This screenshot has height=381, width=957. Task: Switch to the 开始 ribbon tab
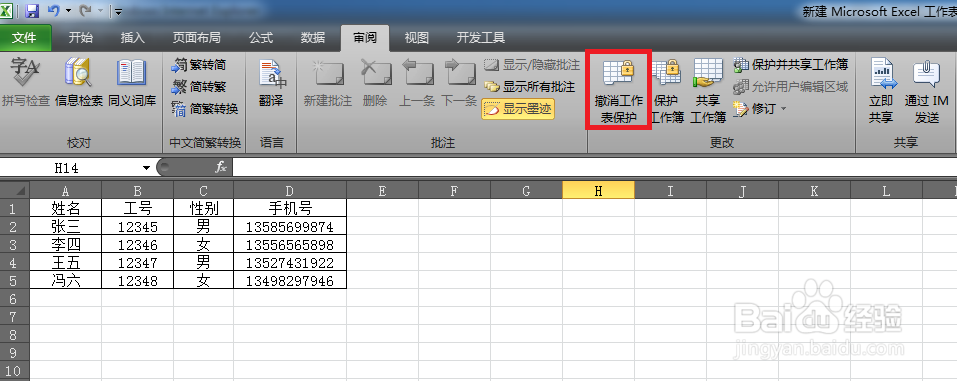81,38
